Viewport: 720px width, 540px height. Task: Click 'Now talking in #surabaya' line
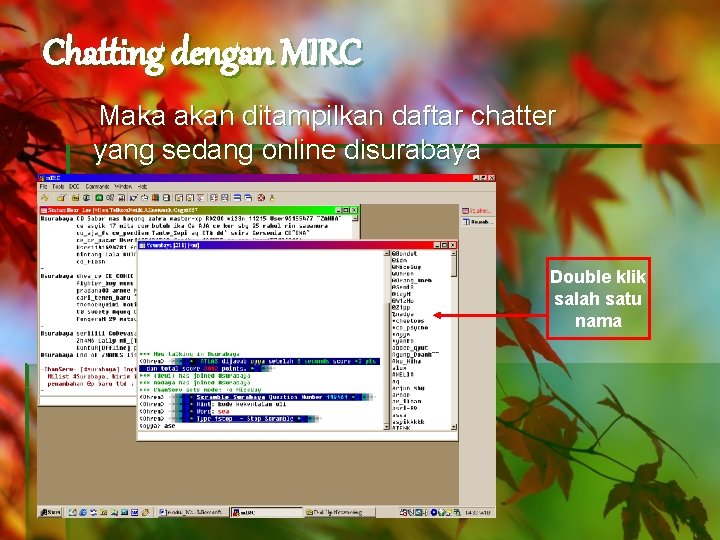click(x=190, y=354)
